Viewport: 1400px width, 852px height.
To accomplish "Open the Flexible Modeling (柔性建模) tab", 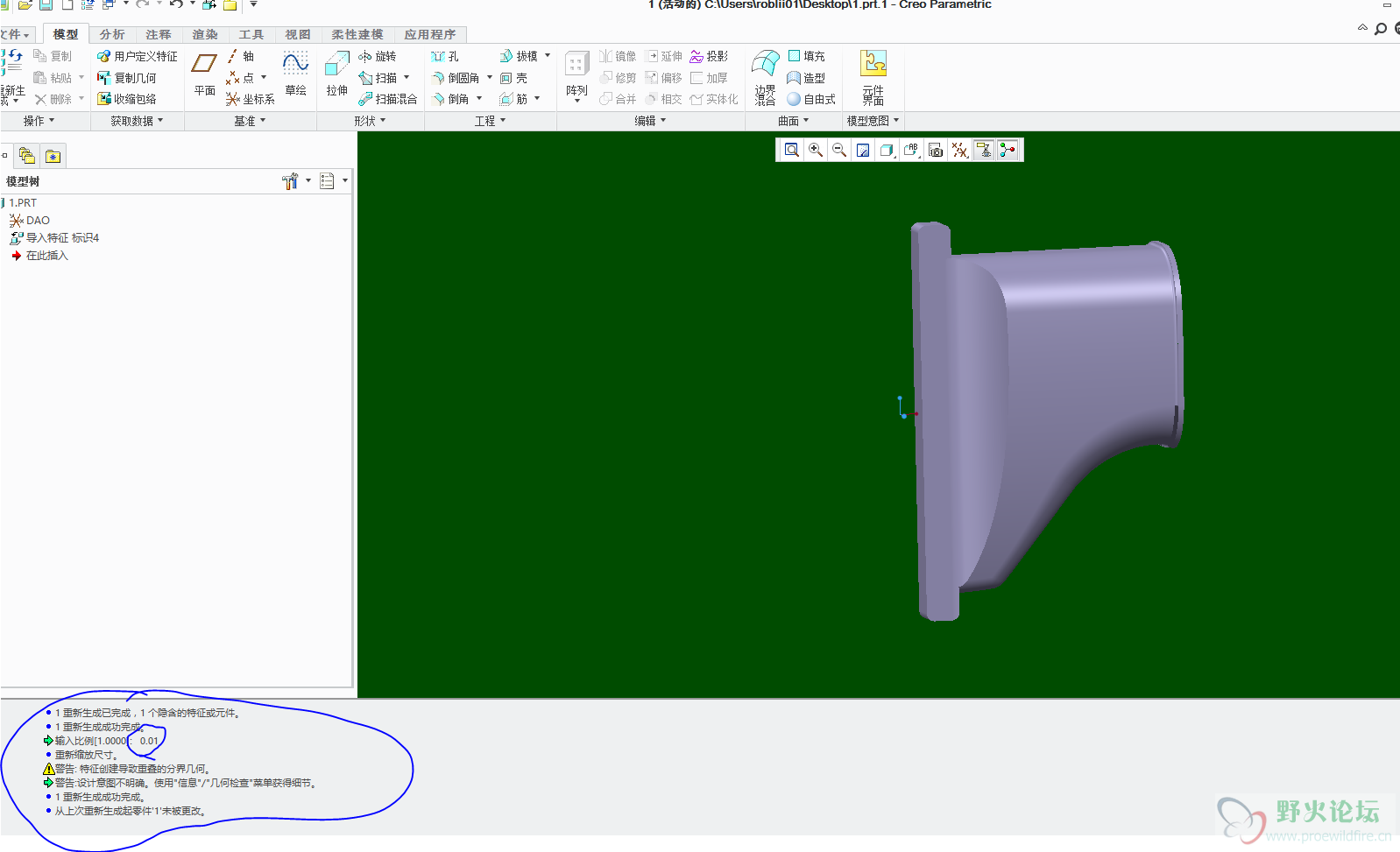I will [x=357, y=34].
